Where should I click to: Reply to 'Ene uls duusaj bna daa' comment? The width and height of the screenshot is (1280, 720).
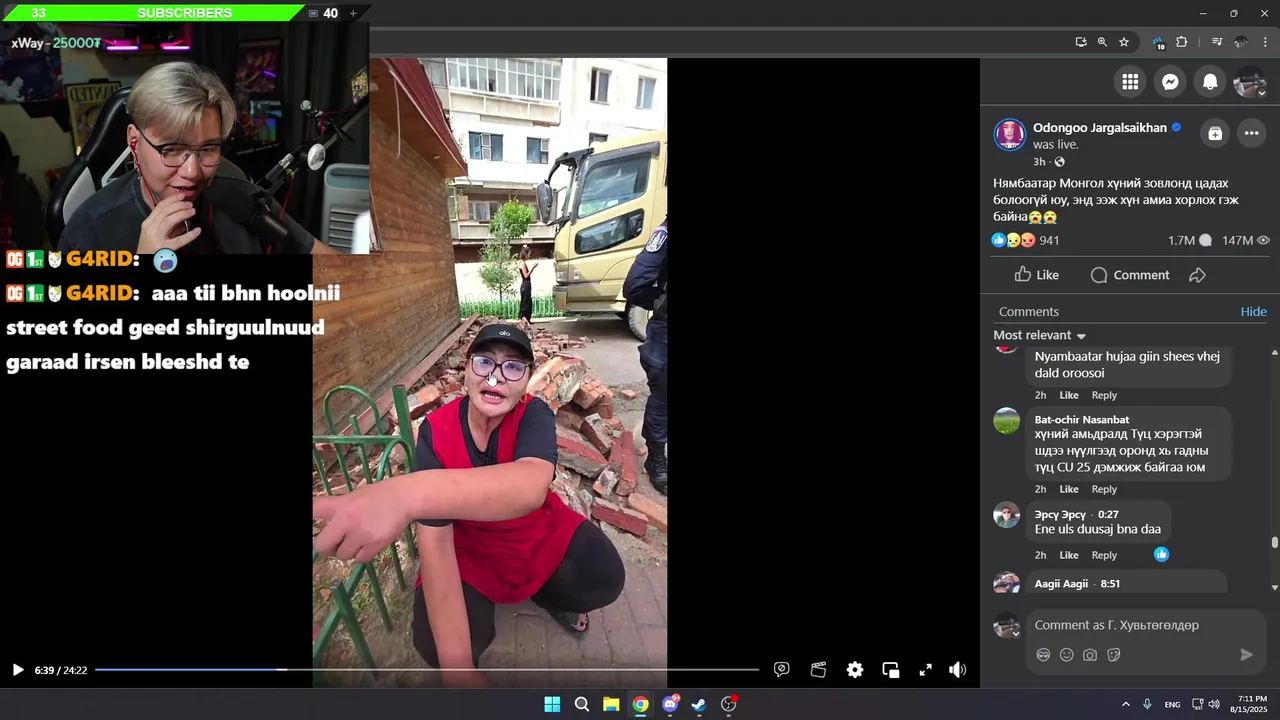tap(1104, 555)
